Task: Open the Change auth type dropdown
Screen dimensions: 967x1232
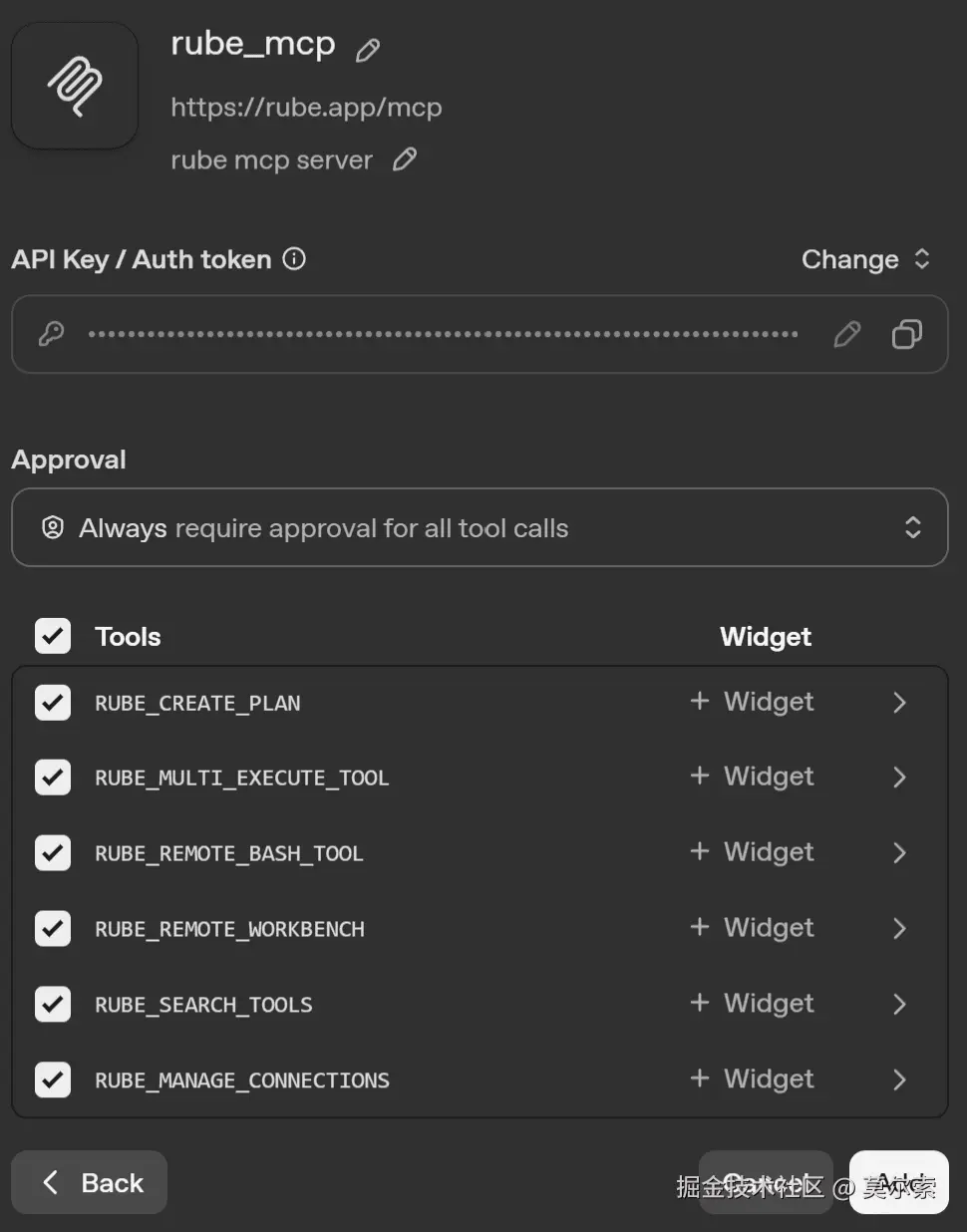Action: tap(865, 259)
